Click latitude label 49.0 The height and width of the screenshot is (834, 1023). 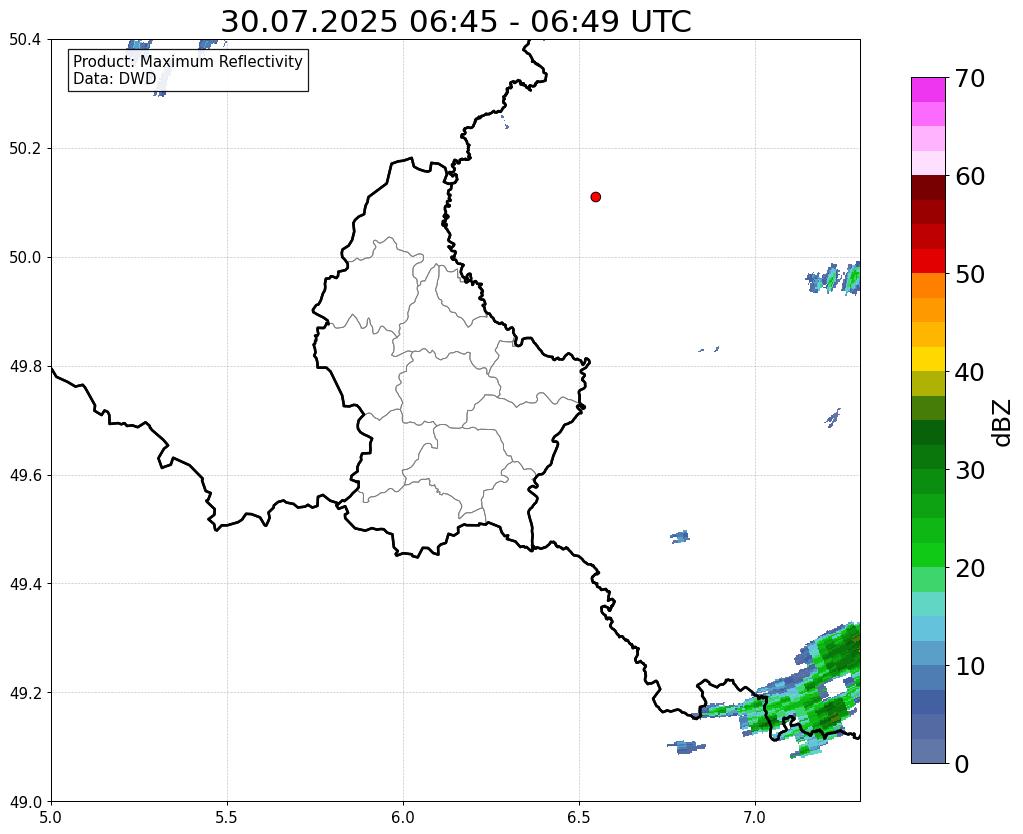coord(25,802)
